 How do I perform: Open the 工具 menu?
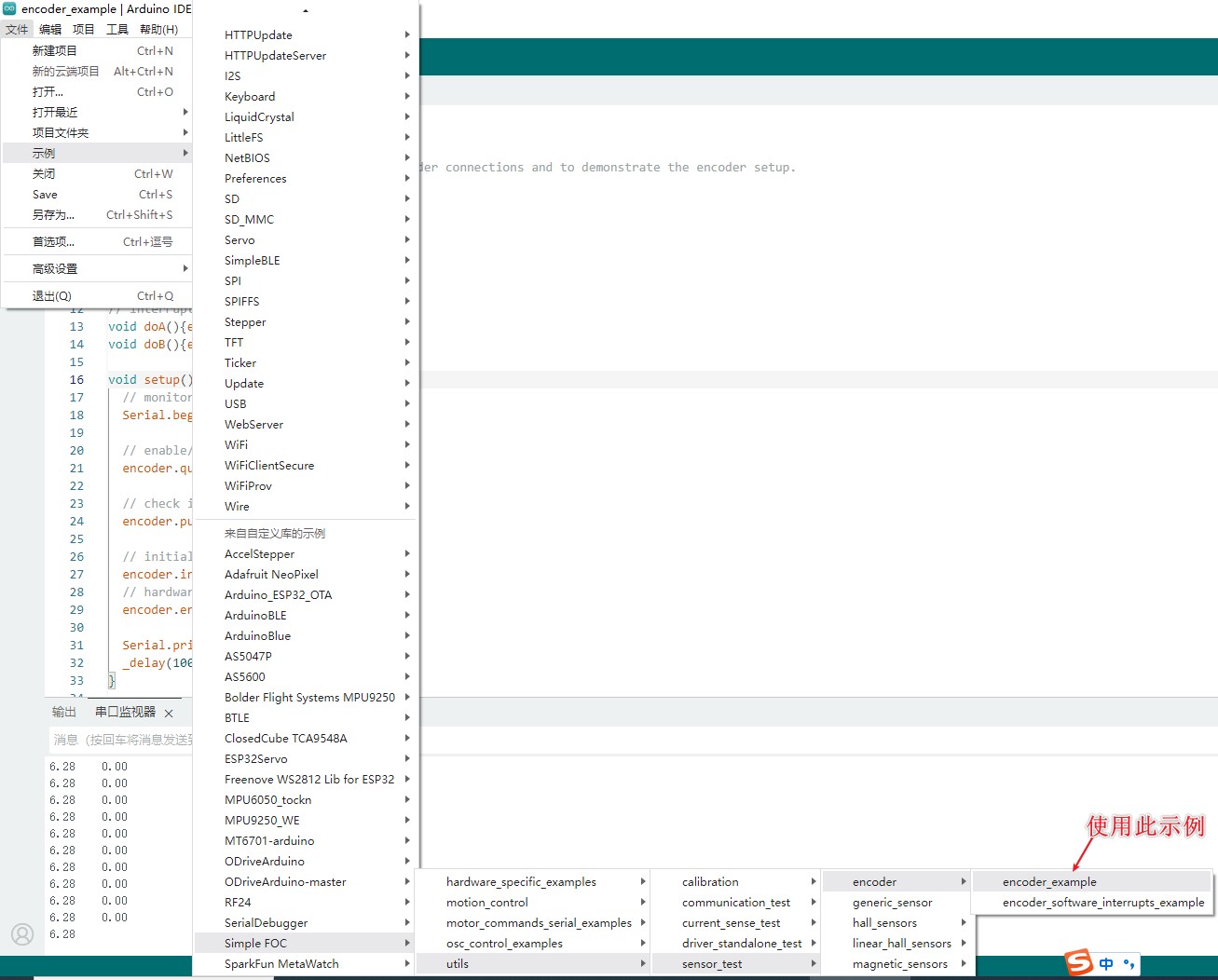[x=117, y=29]
